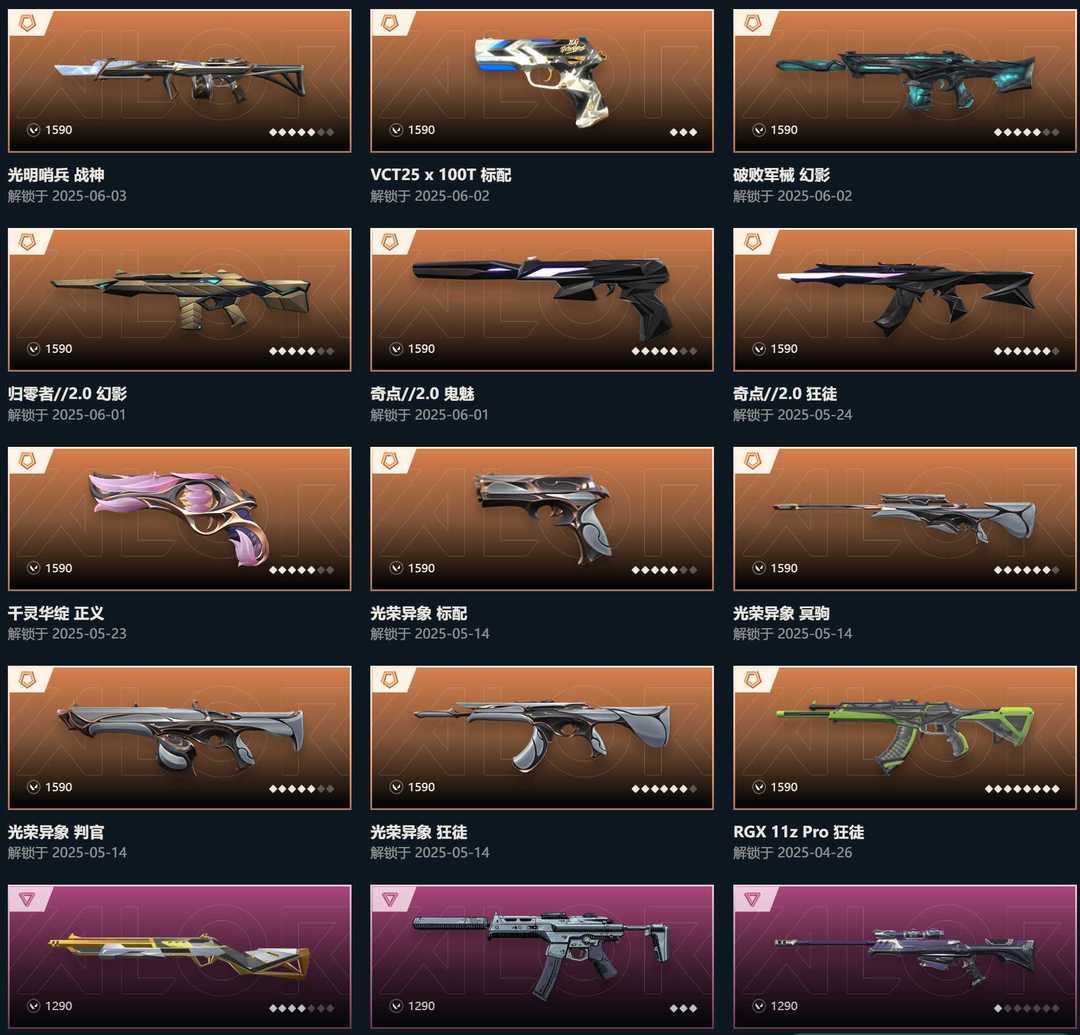Screen dimensions: 1080x1035
Task: Click the pink tier badge on the gold shotgun card
Action: point(27,899)
